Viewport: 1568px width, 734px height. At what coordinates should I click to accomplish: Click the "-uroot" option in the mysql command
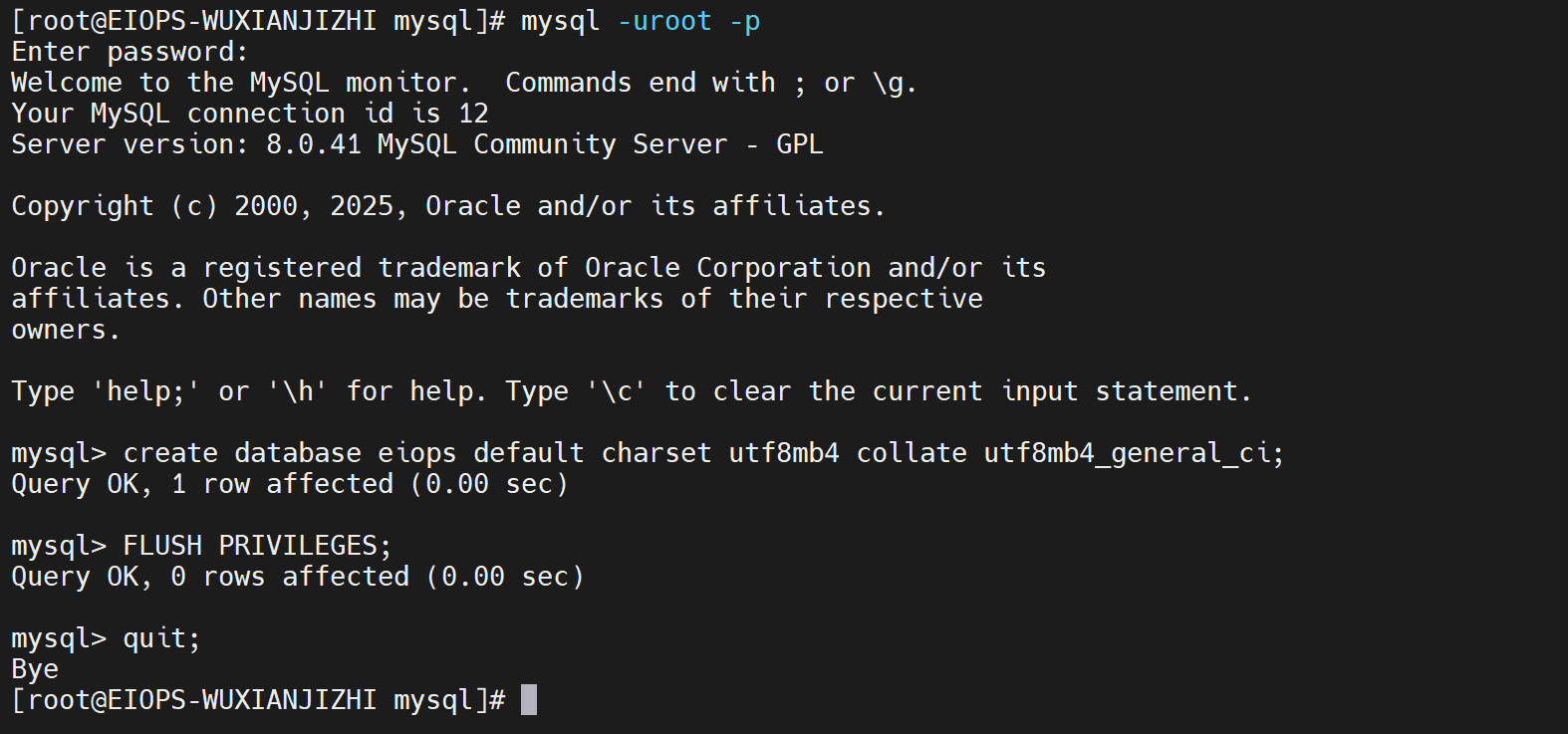[663, 21]
